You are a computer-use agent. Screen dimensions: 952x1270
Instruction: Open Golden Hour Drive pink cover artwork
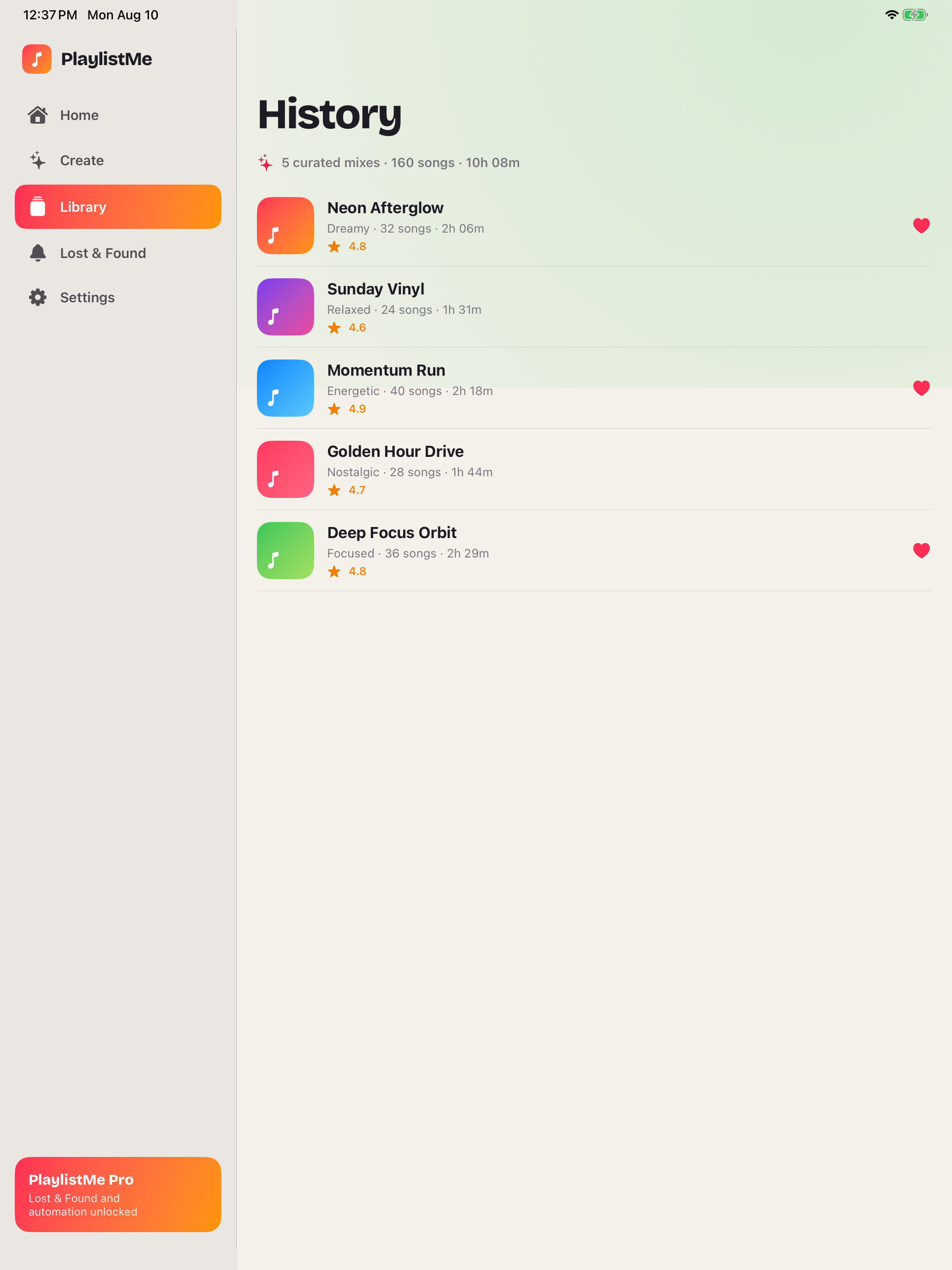tap(285, 469)
